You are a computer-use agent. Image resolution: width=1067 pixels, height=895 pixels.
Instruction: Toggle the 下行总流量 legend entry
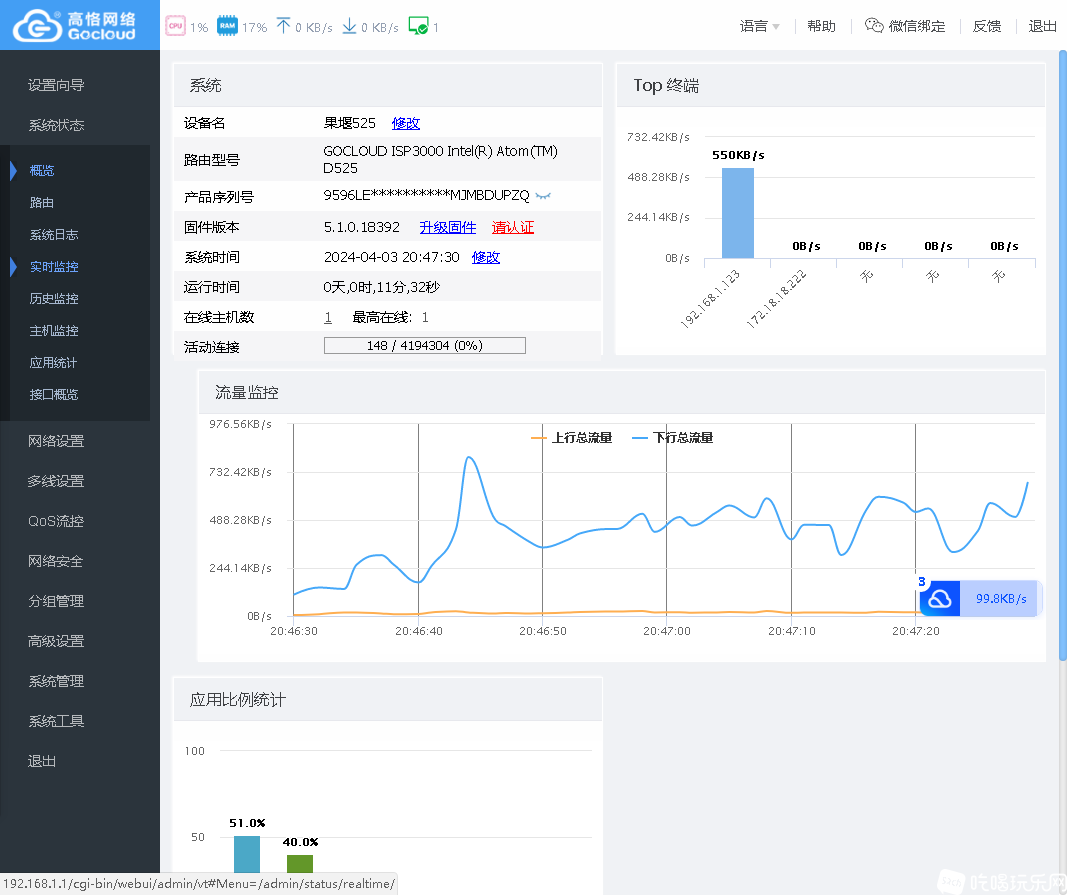672,438
